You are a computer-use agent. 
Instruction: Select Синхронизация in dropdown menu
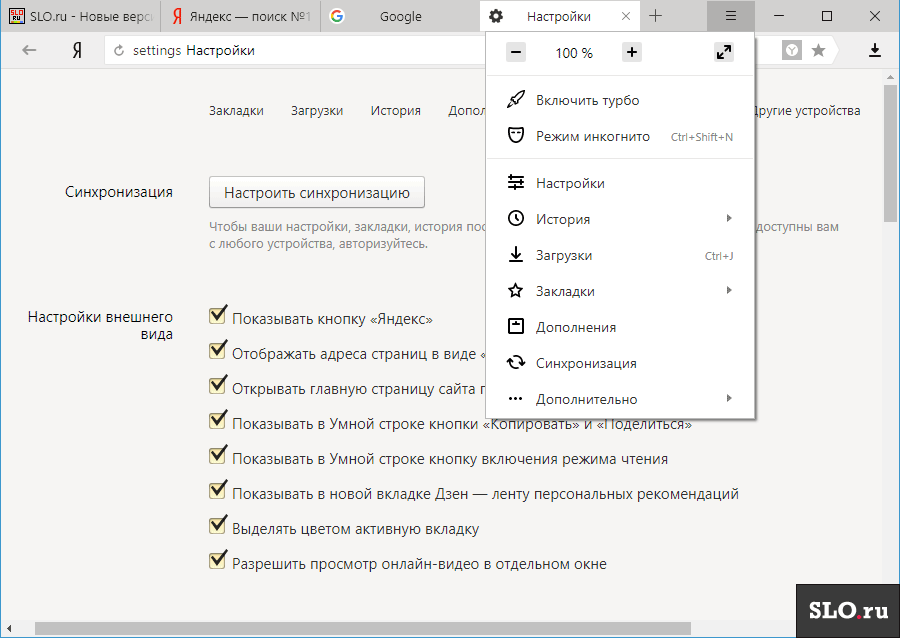click(x=620, y=363)
